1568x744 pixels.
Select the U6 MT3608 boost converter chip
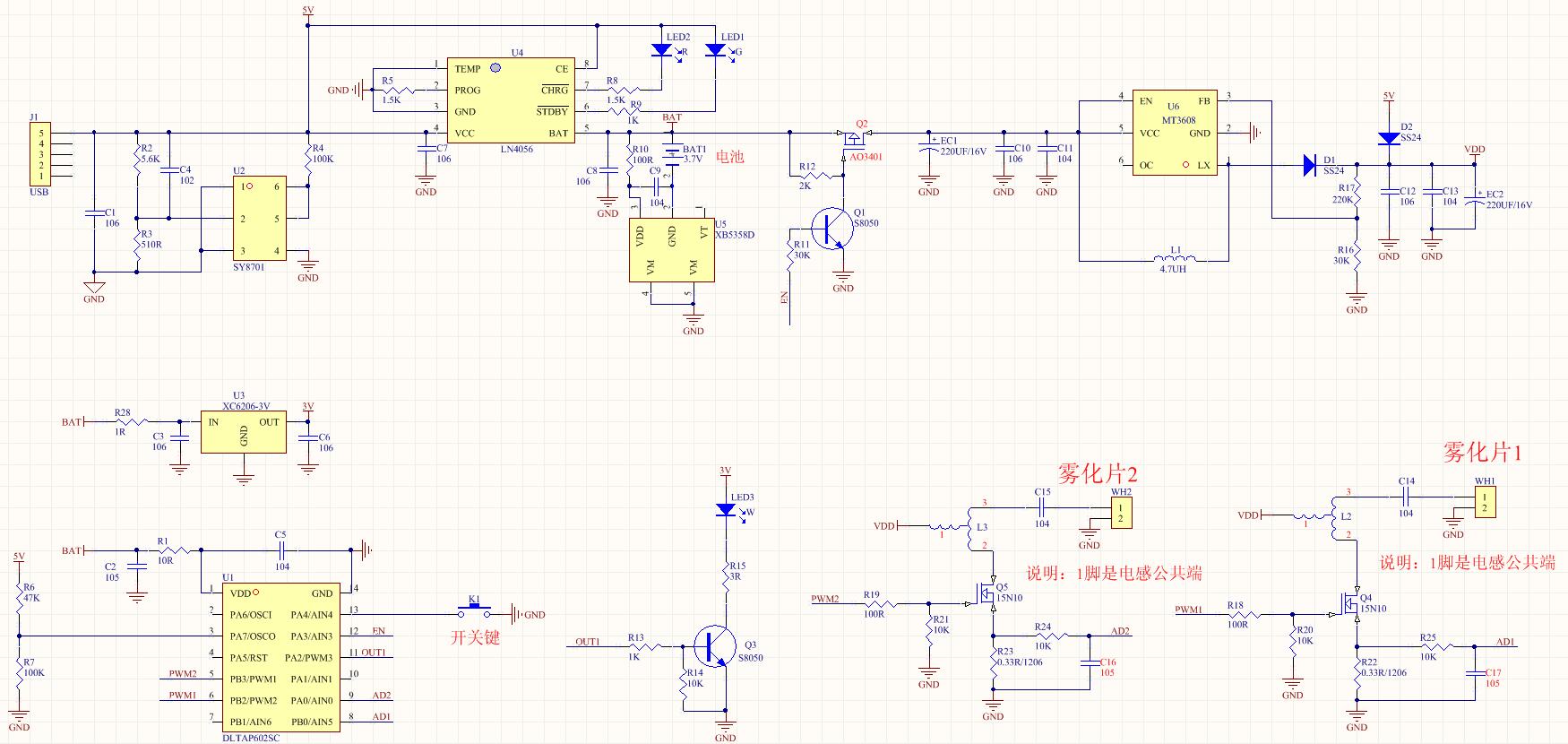tap(1175, 133)
